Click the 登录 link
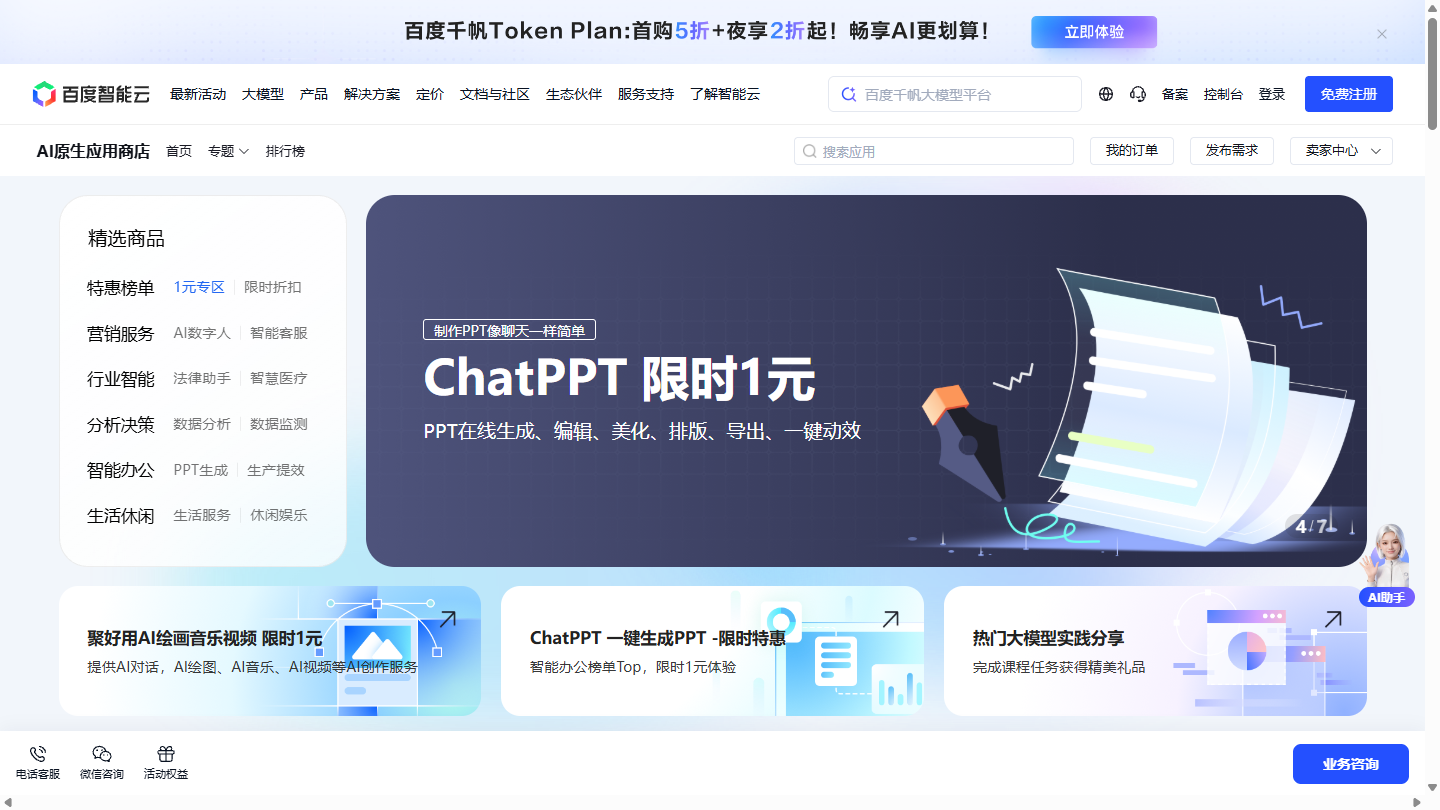The height and width of the screenshot is (810, 1440). coord(1272,94)
